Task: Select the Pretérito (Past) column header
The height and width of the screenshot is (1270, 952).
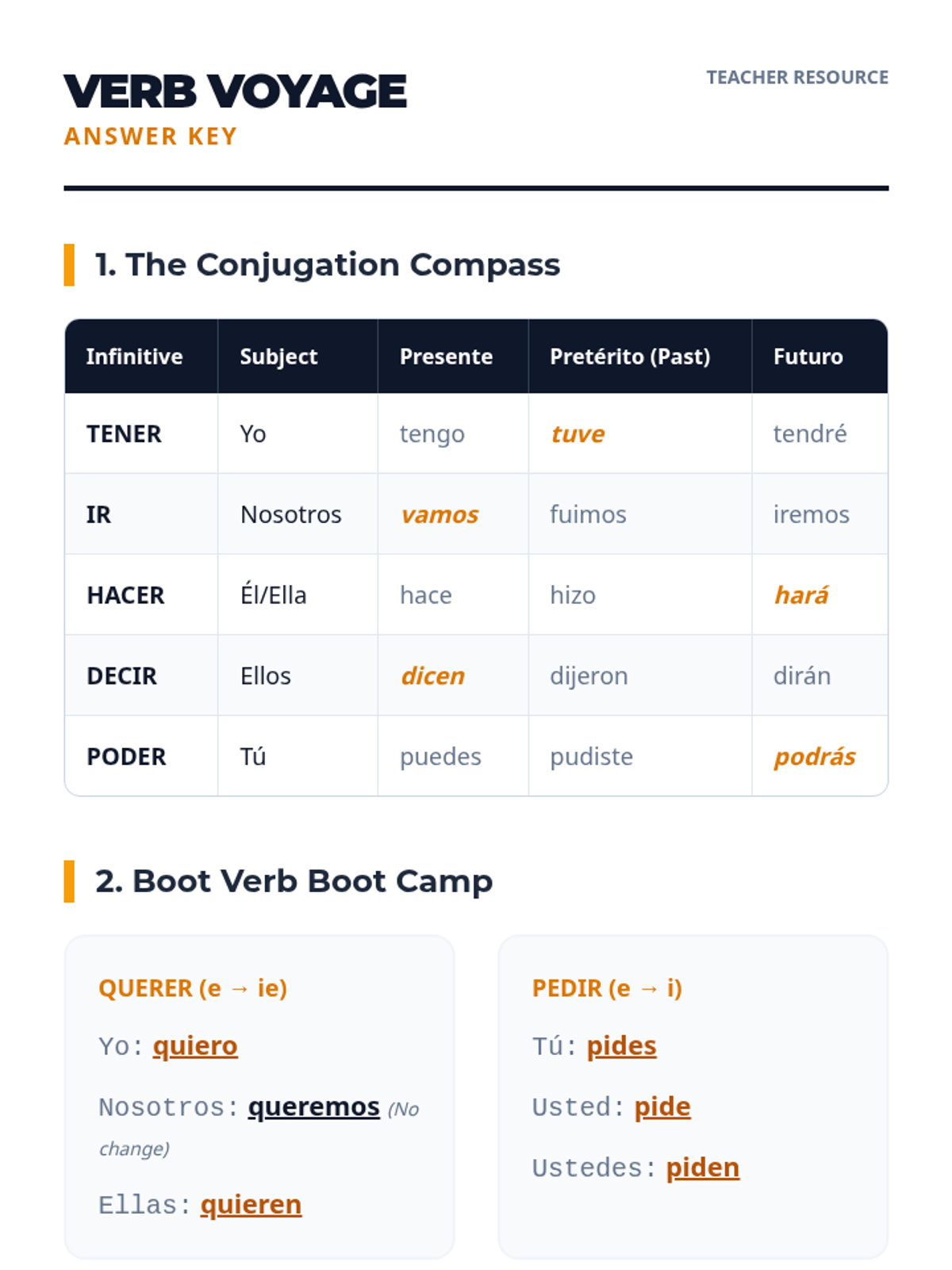Action: coord(630,357)
